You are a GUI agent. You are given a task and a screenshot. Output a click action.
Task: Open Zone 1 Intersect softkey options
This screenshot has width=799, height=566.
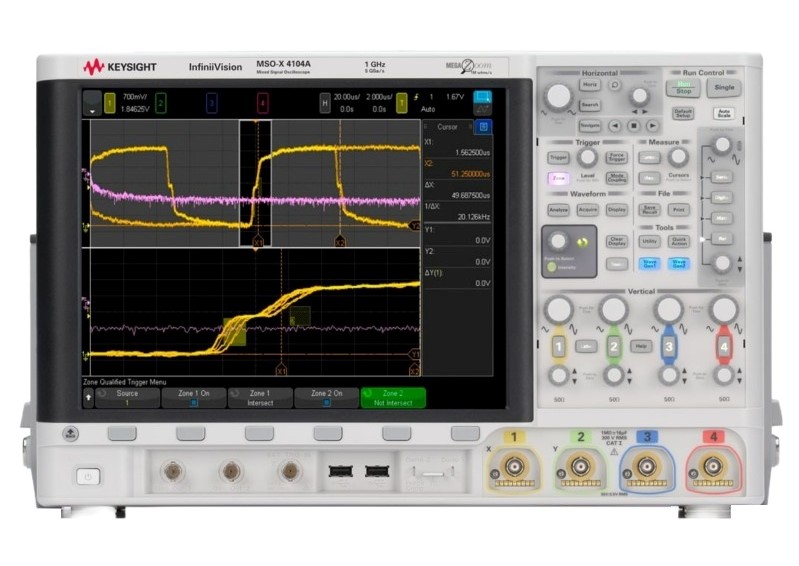pos(260,397)
